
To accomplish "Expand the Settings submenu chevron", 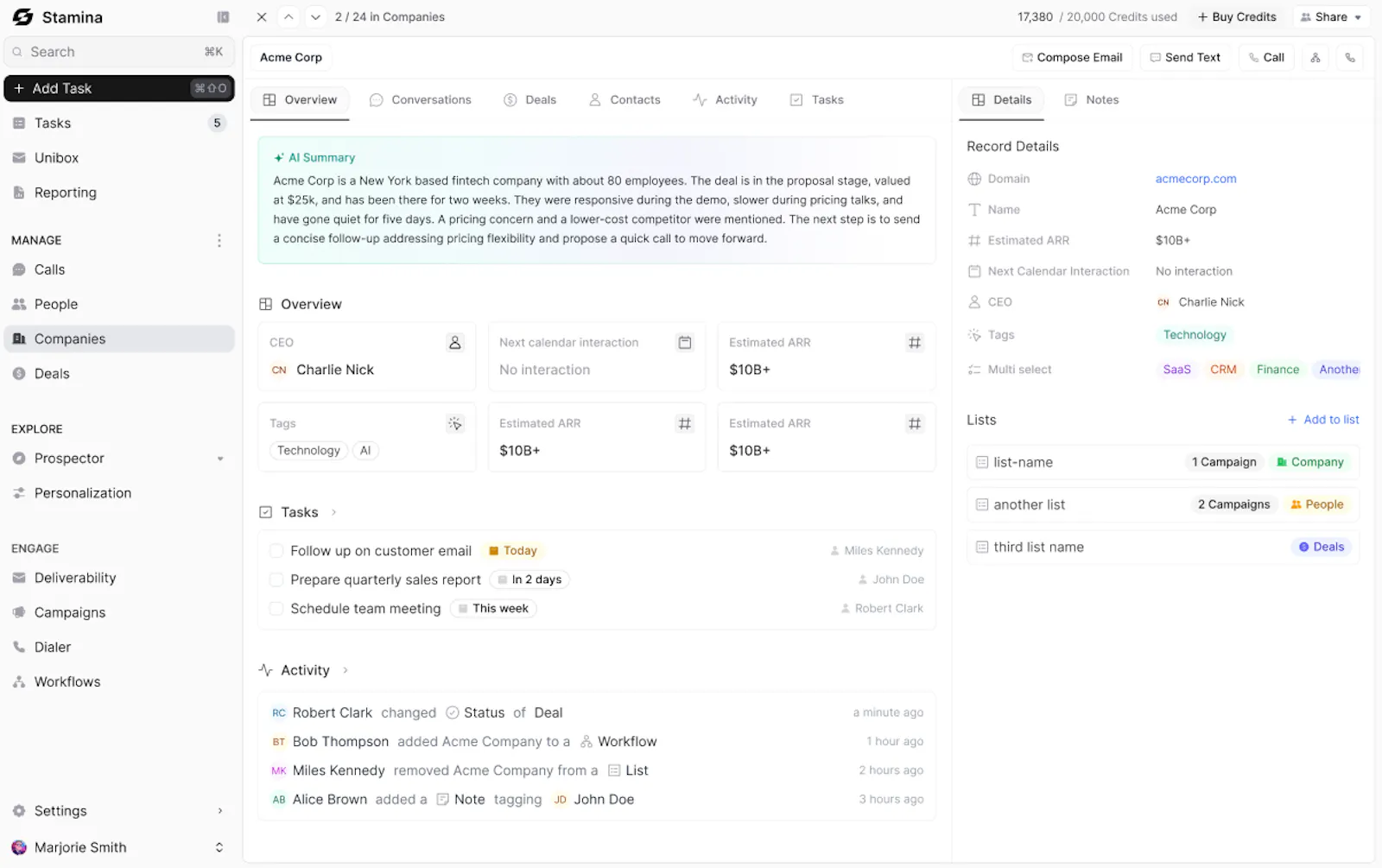I will [x=220, y=811].
